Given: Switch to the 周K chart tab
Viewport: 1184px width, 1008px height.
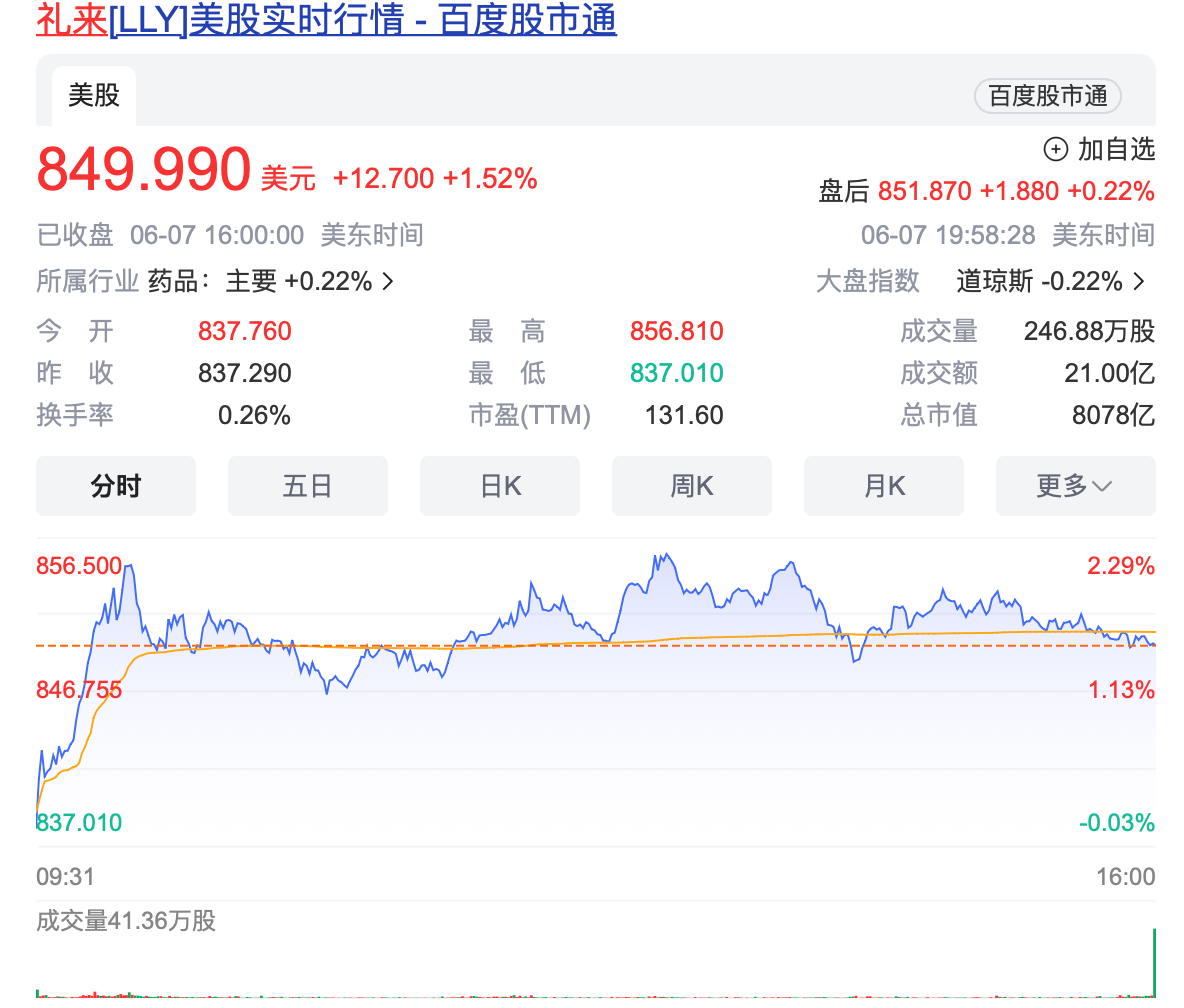Looking at the screenshot, I should click(x=692, y=486).
